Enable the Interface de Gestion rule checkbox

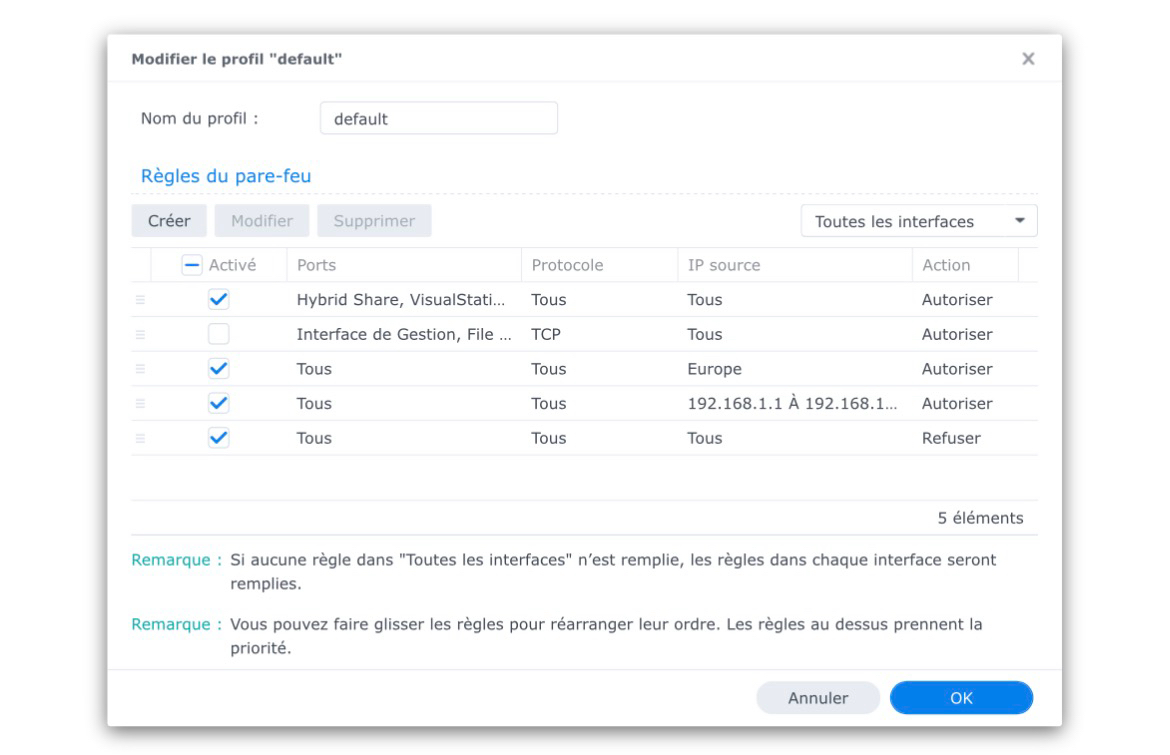(218, 334)
